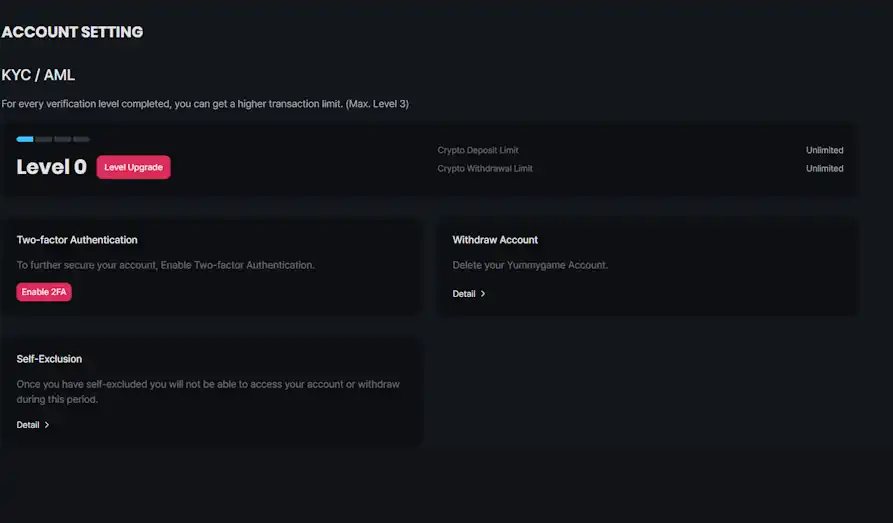
Task: Enable 2FA for the account
Action: (x=44, y=292)
